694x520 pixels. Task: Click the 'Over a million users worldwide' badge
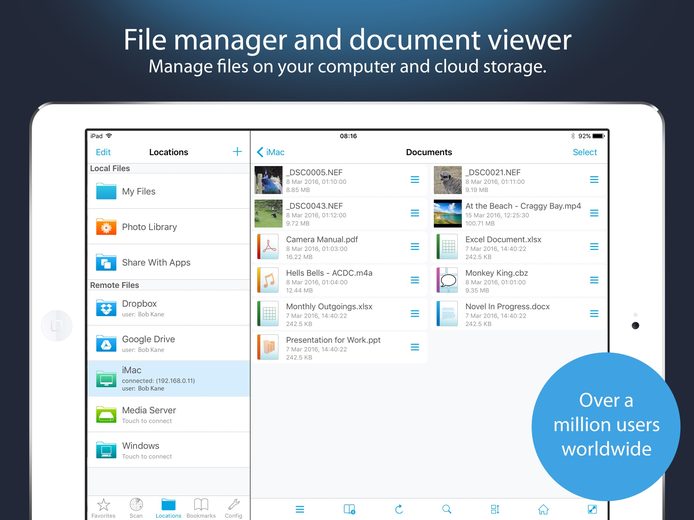pos(606,426)
